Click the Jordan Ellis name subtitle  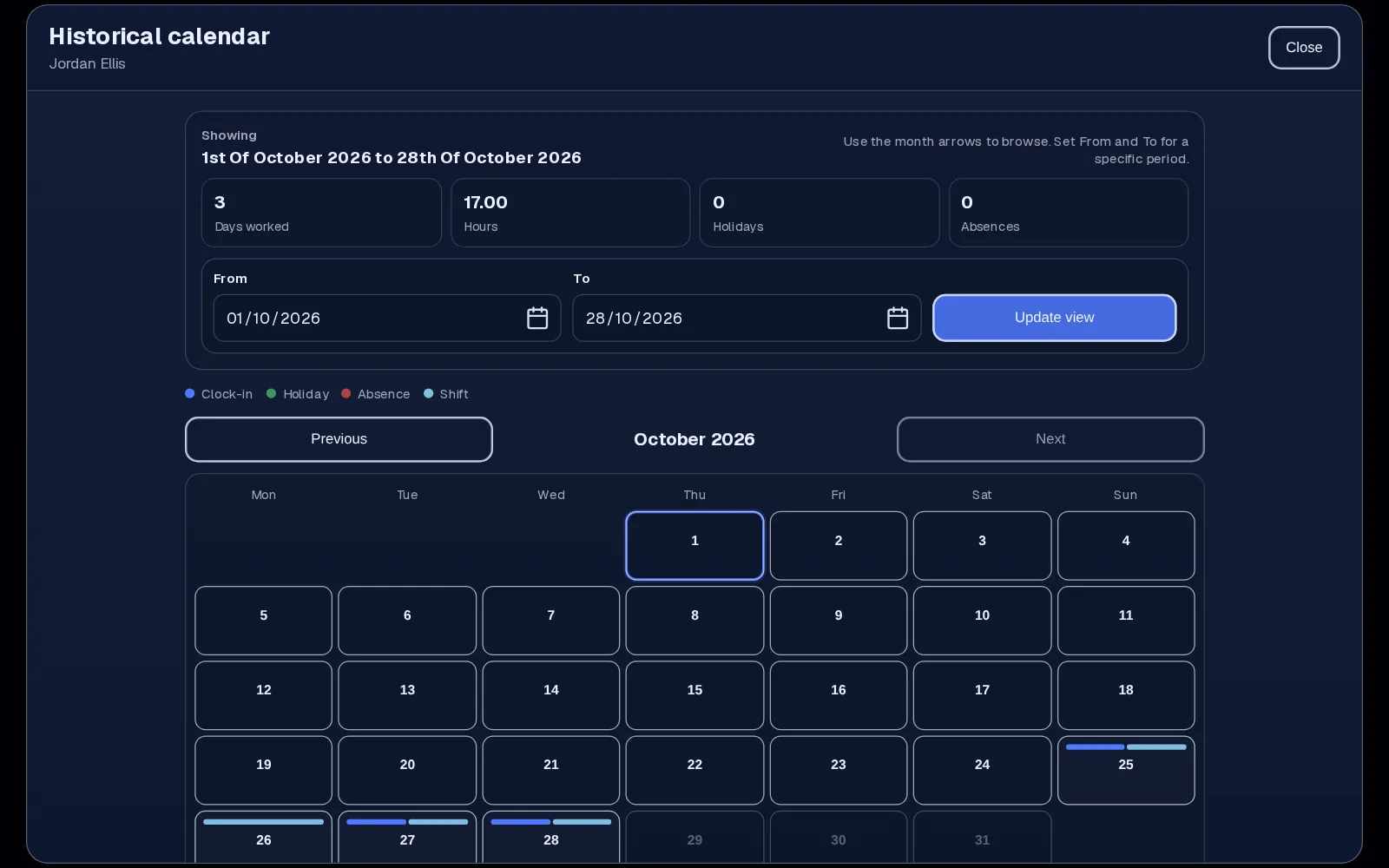point(88,63)
